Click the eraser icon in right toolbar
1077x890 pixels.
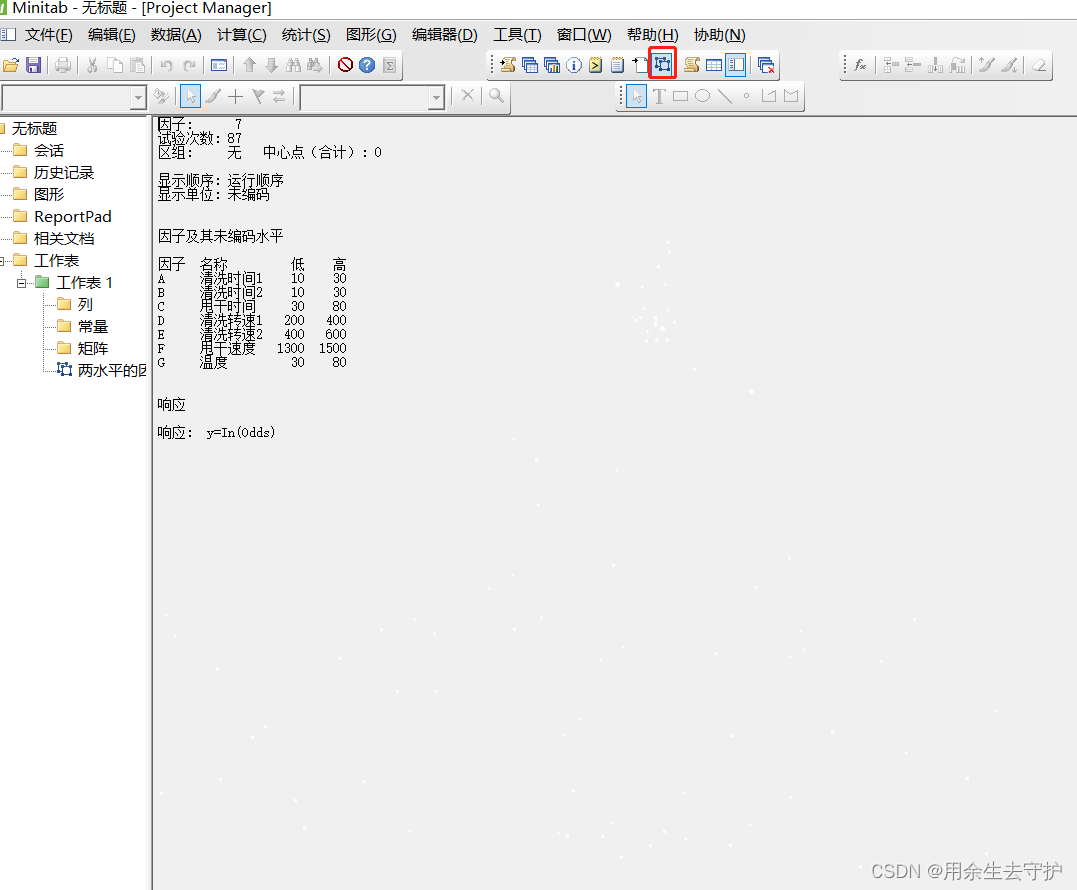pyautogui.click(x=1039, y=65)
